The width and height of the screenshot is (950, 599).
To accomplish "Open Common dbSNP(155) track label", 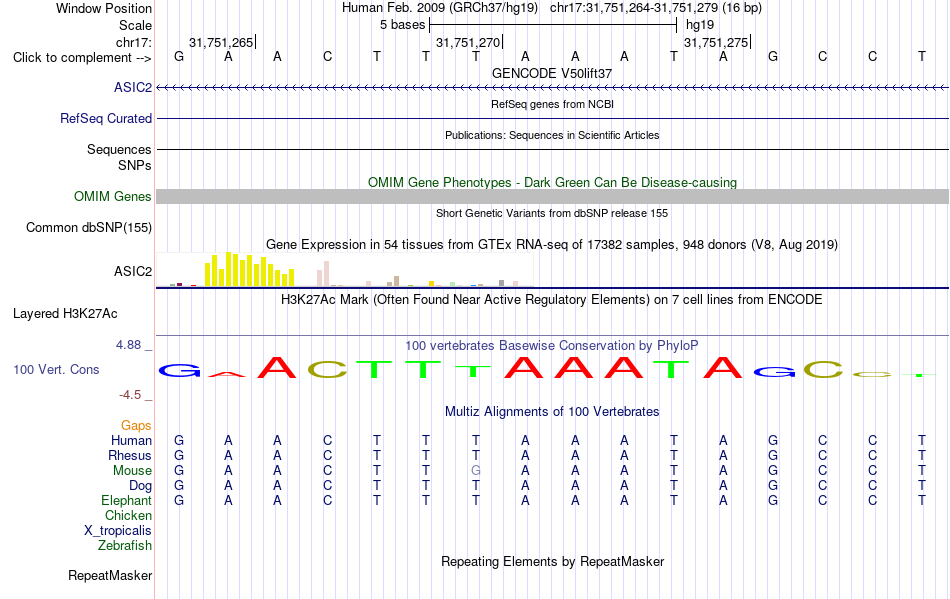I will pos(89,228).
